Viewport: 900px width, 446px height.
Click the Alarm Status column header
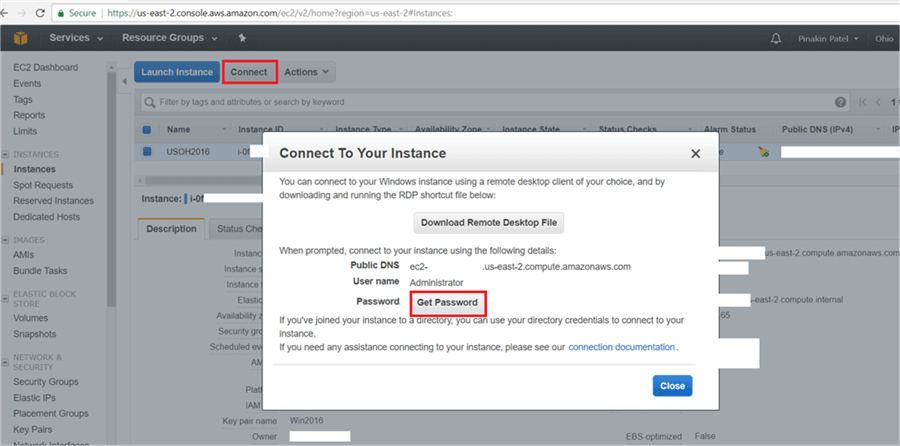pos(730,130)
